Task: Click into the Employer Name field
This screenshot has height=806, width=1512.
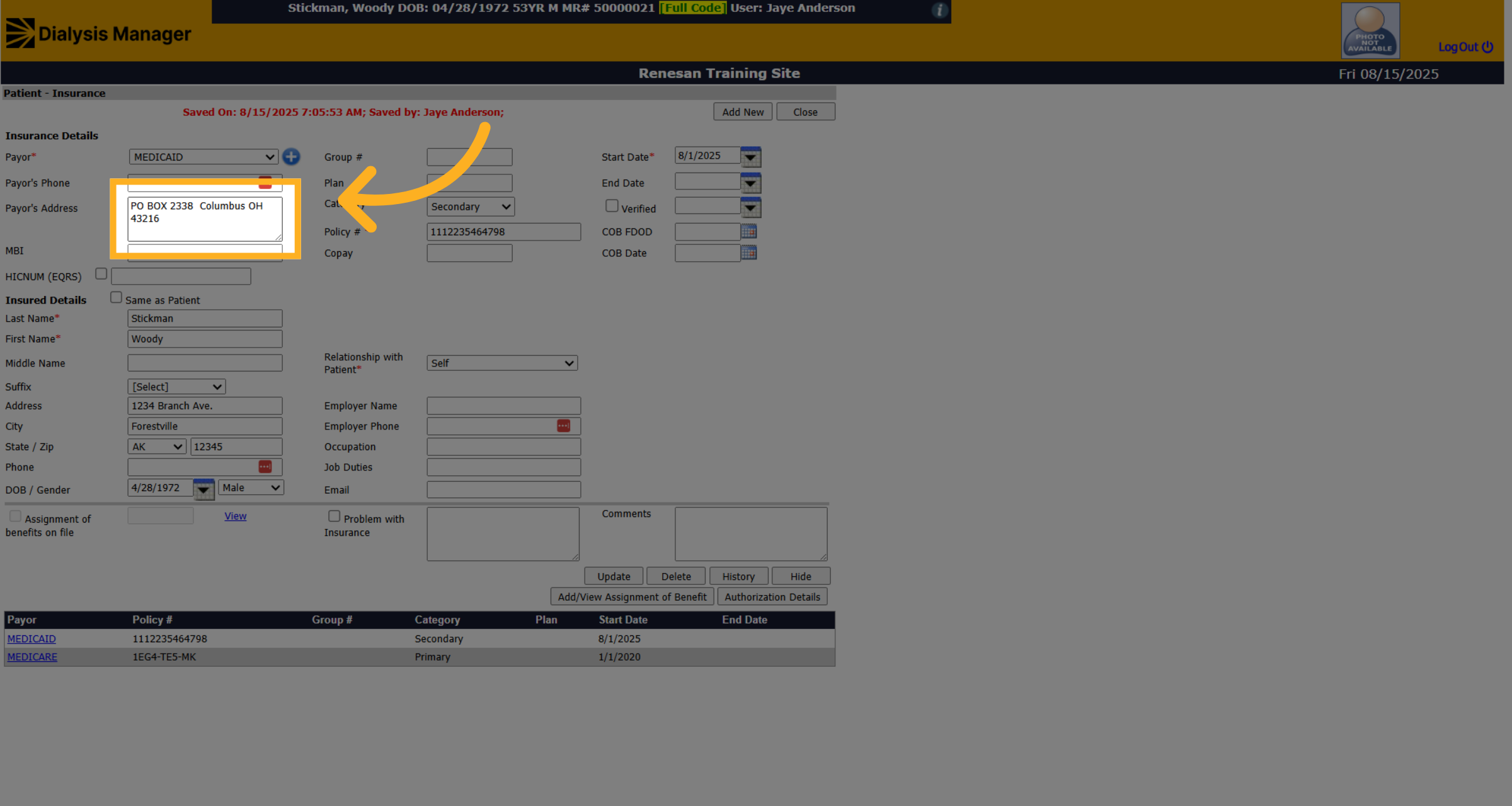Action: pyautogui.click(x=503, y=406)
